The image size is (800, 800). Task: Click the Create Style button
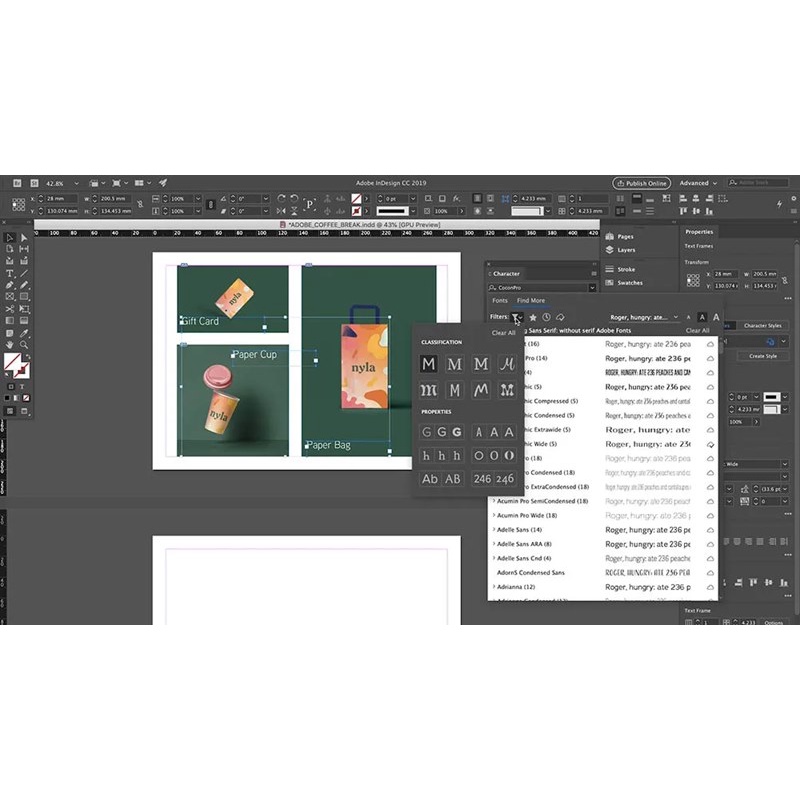[763, 356]
